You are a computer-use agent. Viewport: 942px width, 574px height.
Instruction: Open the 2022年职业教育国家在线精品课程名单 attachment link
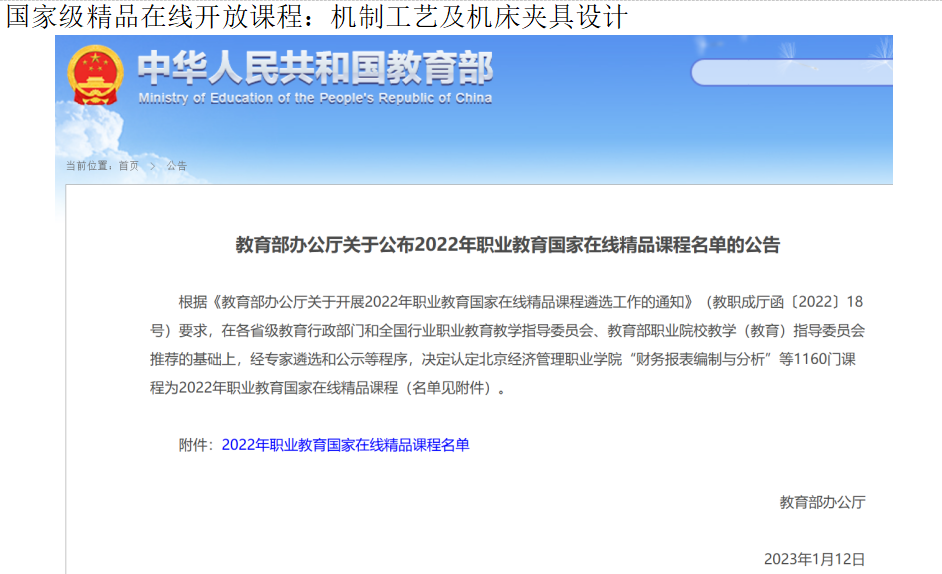click(x=345, y=445)
